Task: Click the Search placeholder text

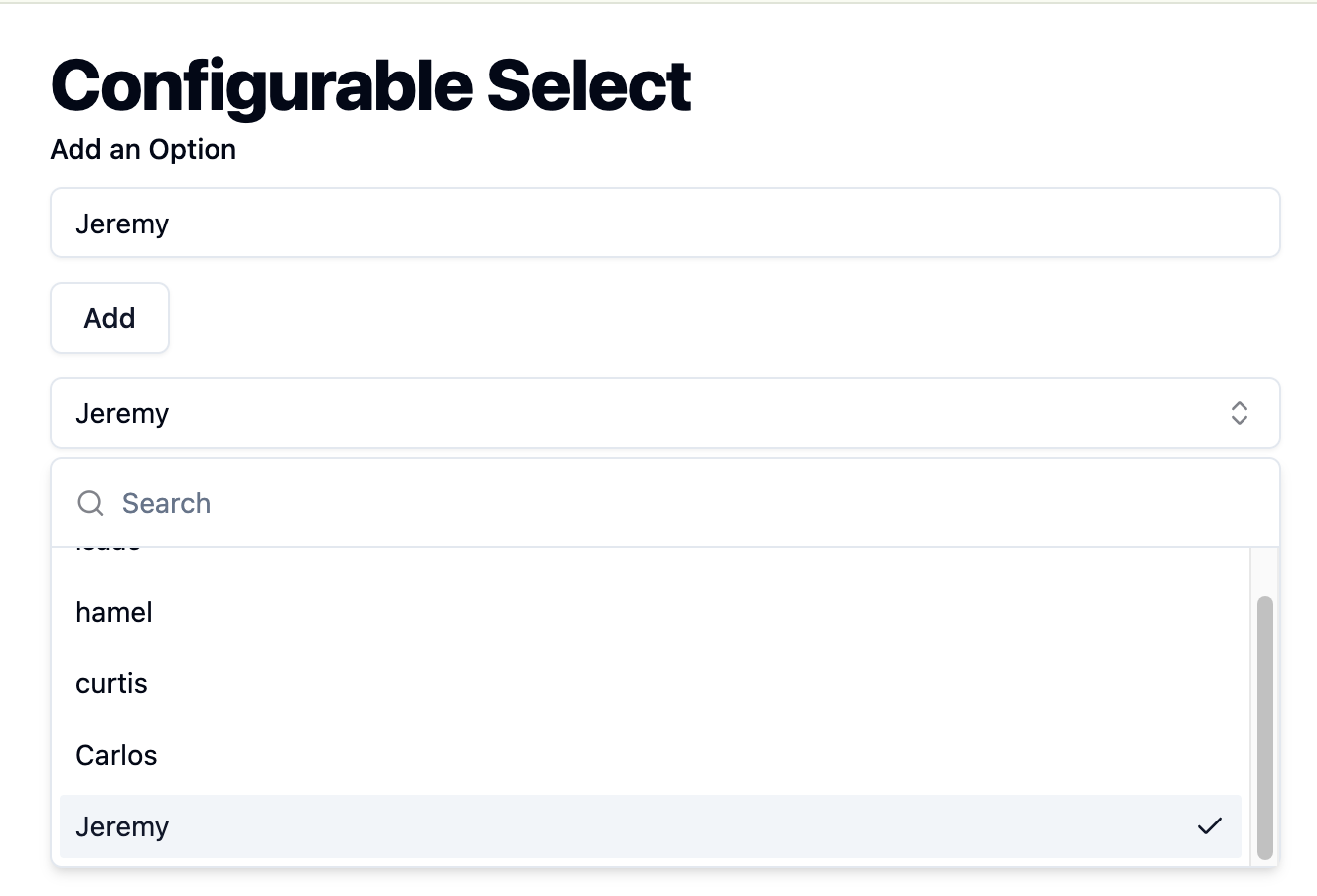Action: coord(166,504)
